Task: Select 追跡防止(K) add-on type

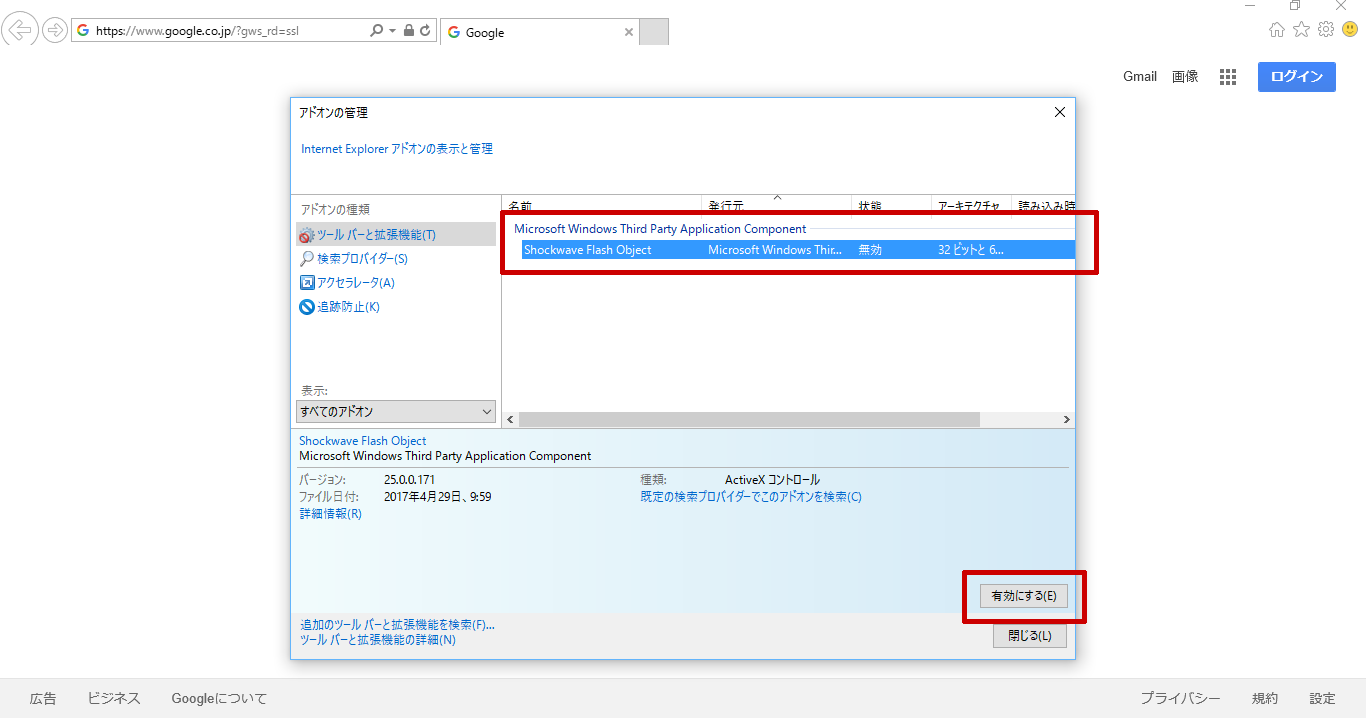Action: click(339, 307)
